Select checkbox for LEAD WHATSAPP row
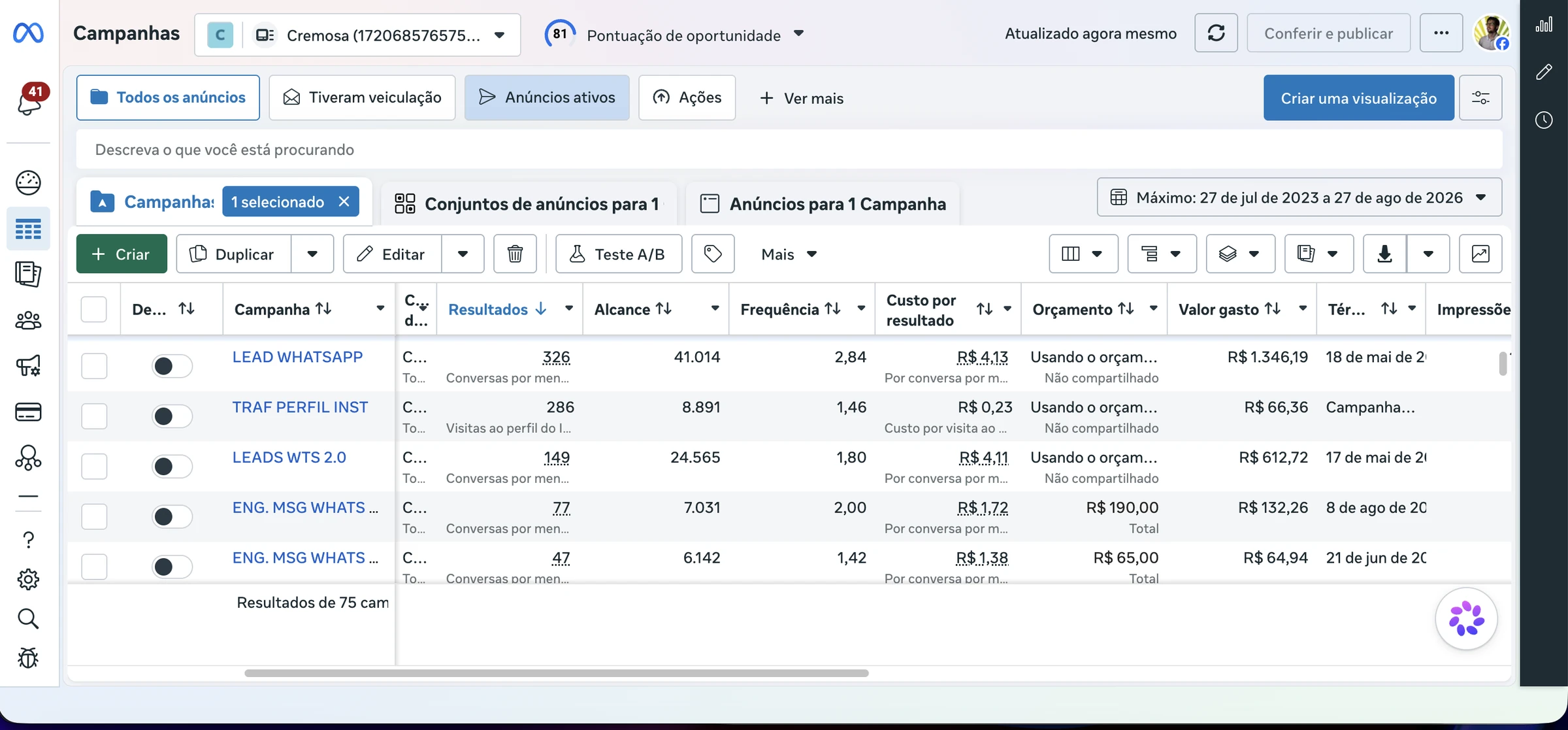This screenshot has width=1568, height=730. [94, 365]
